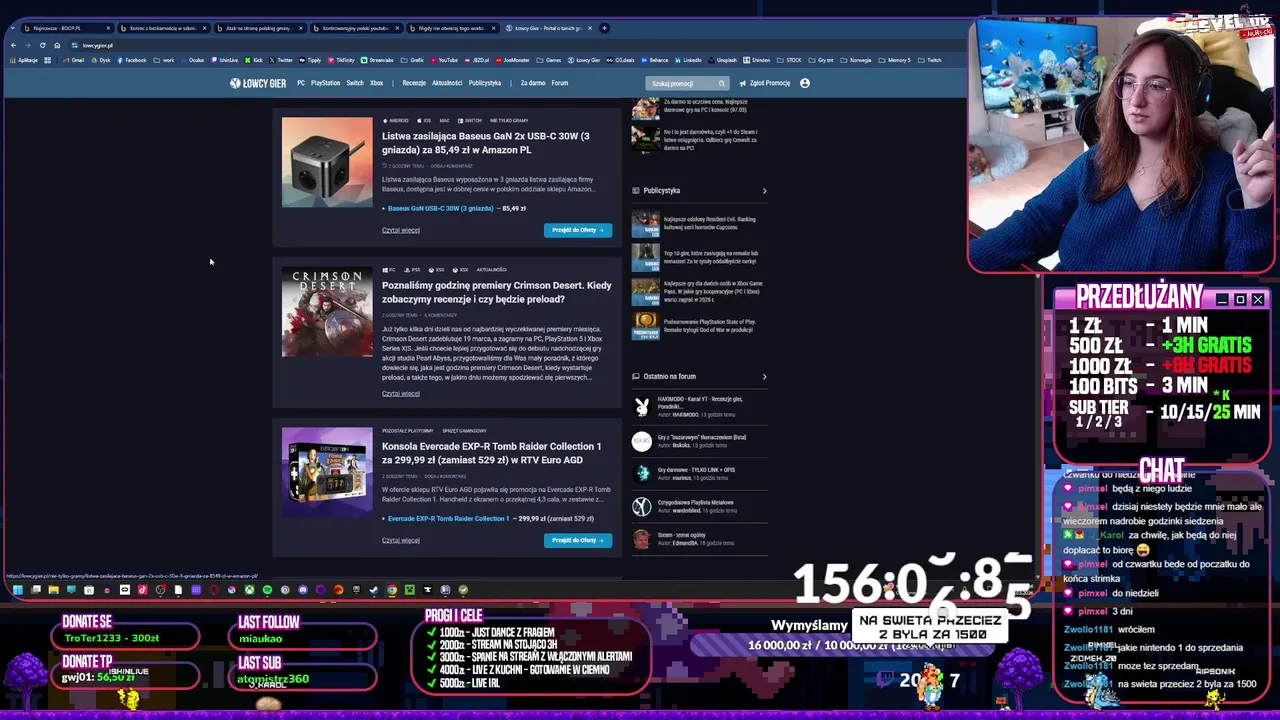Viewport: 1280px width, 720px height.
Task: Open the PlayStation menu item
Action: coord(325,83)
